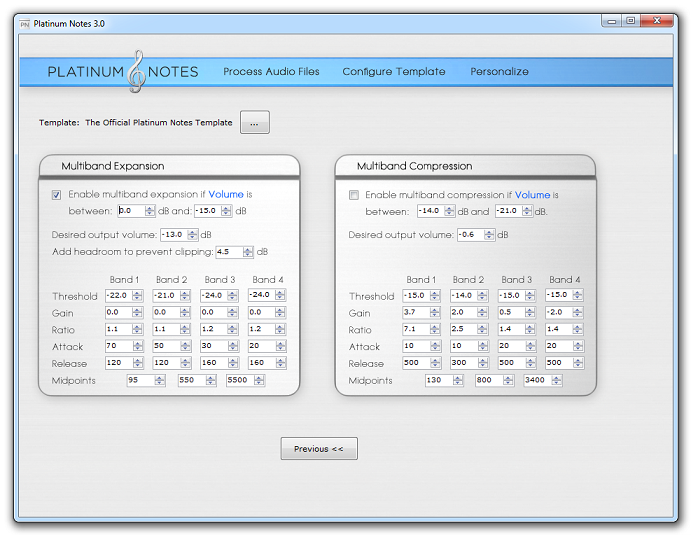Click the compression Desired output volume spinner arrows
691x535 pixels.
pyautogui.click(x=490, y=235)
